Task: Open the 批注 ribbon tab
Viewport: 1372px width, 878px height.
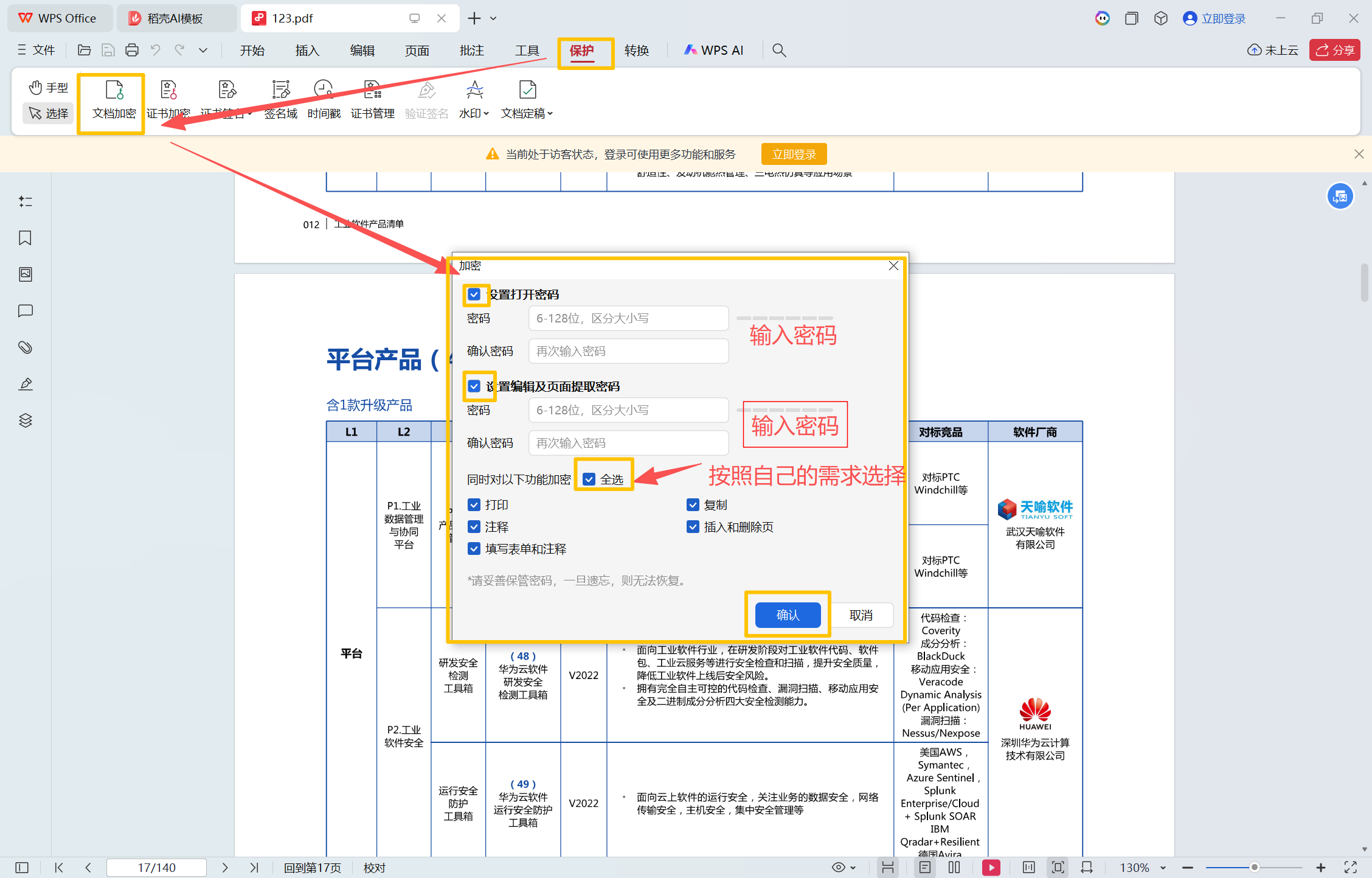Action: pyautogui.click(x=471, y=51)
